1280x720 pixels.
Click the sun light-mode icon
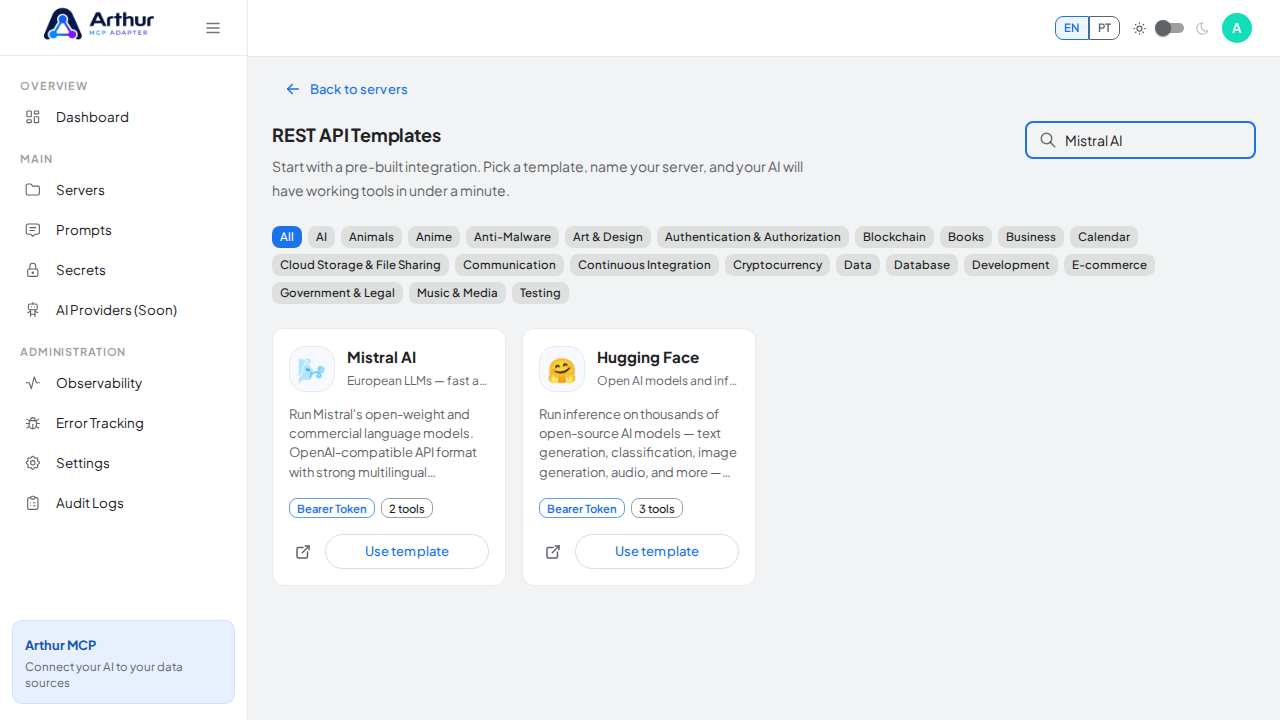pyautogui.click(x=1139, y=28)
